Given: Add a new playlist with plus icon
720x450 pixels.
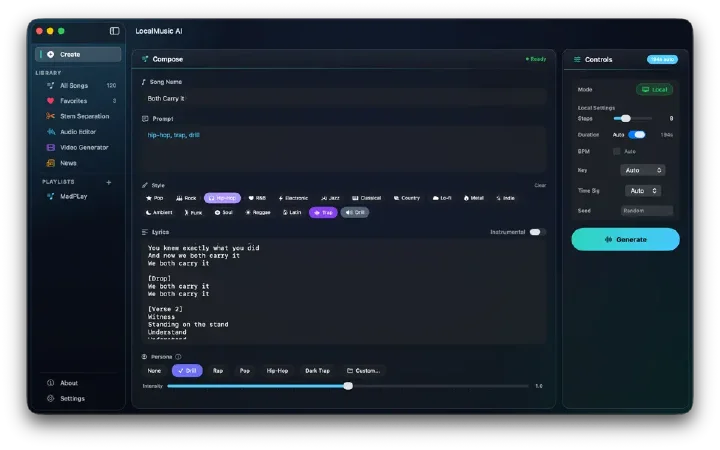Looking at the screenshot, I should tap(109, 182).
